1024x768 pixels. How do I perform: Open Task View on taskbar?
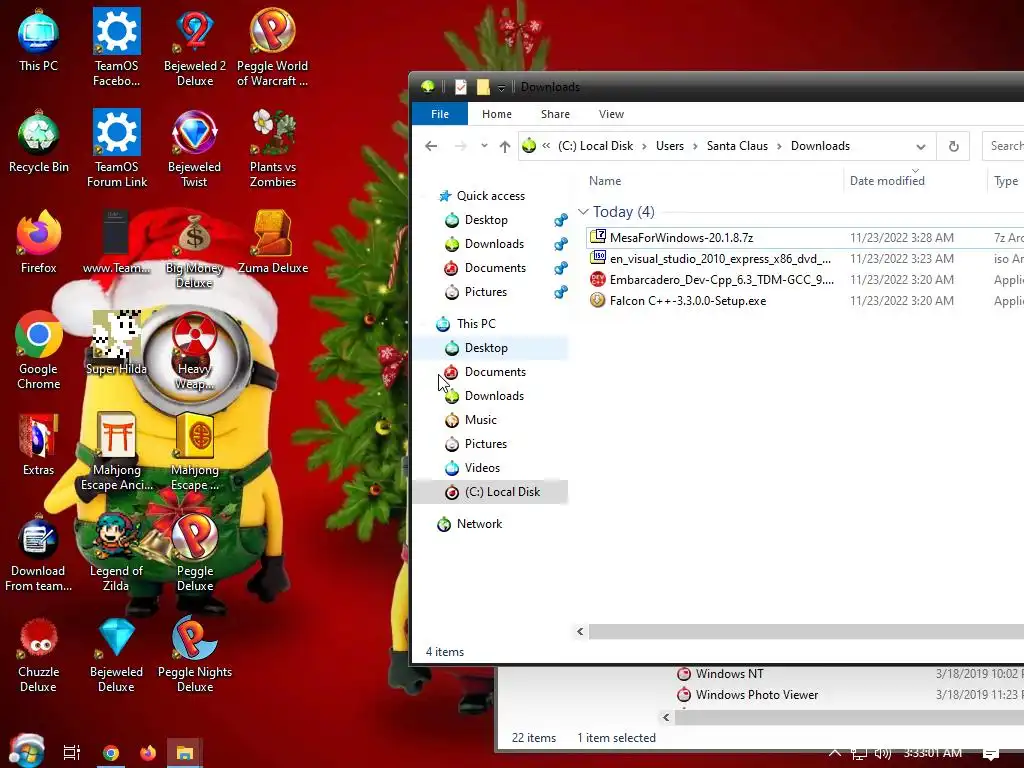point(72,753)
